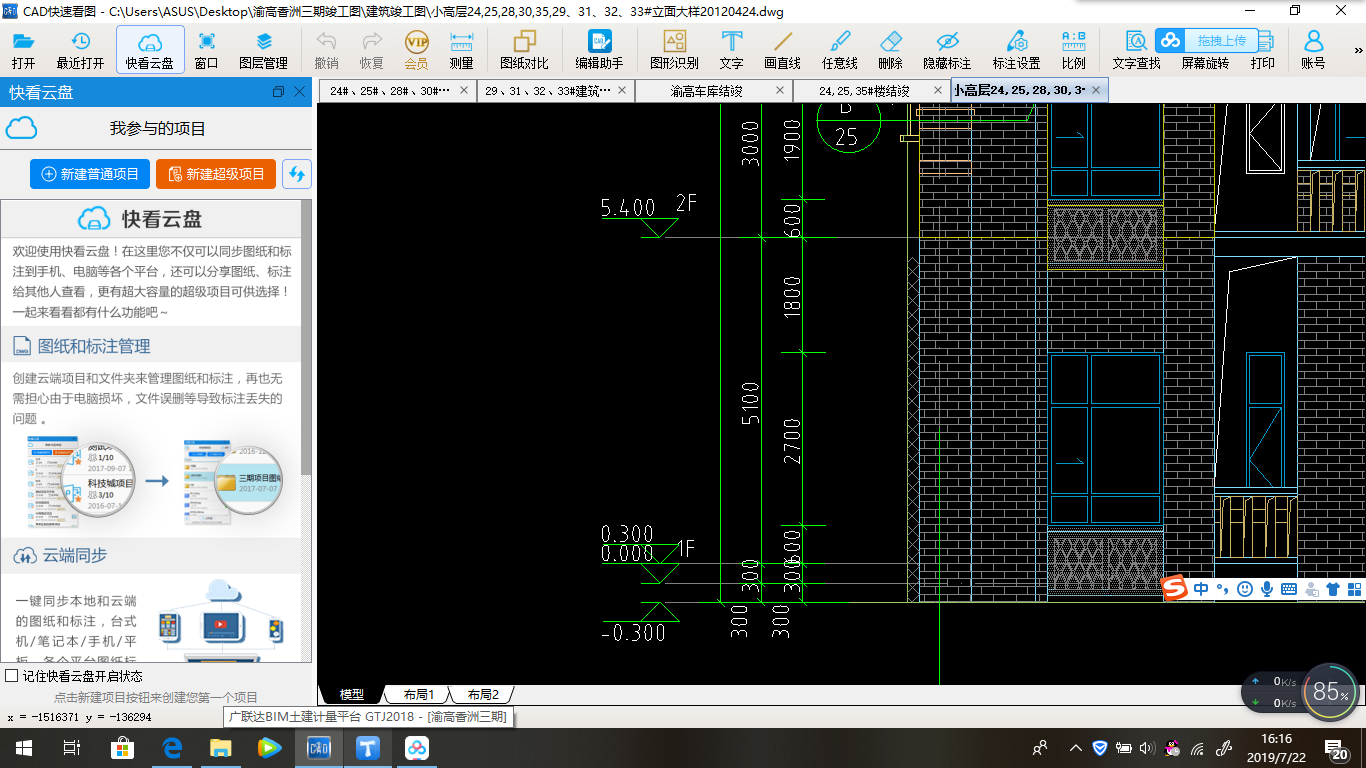Switch to the 24,25,35#楼结竣 tab
Image resolution: width=1366 pixels, height=768 pixels.
click(x=864, y=91)
